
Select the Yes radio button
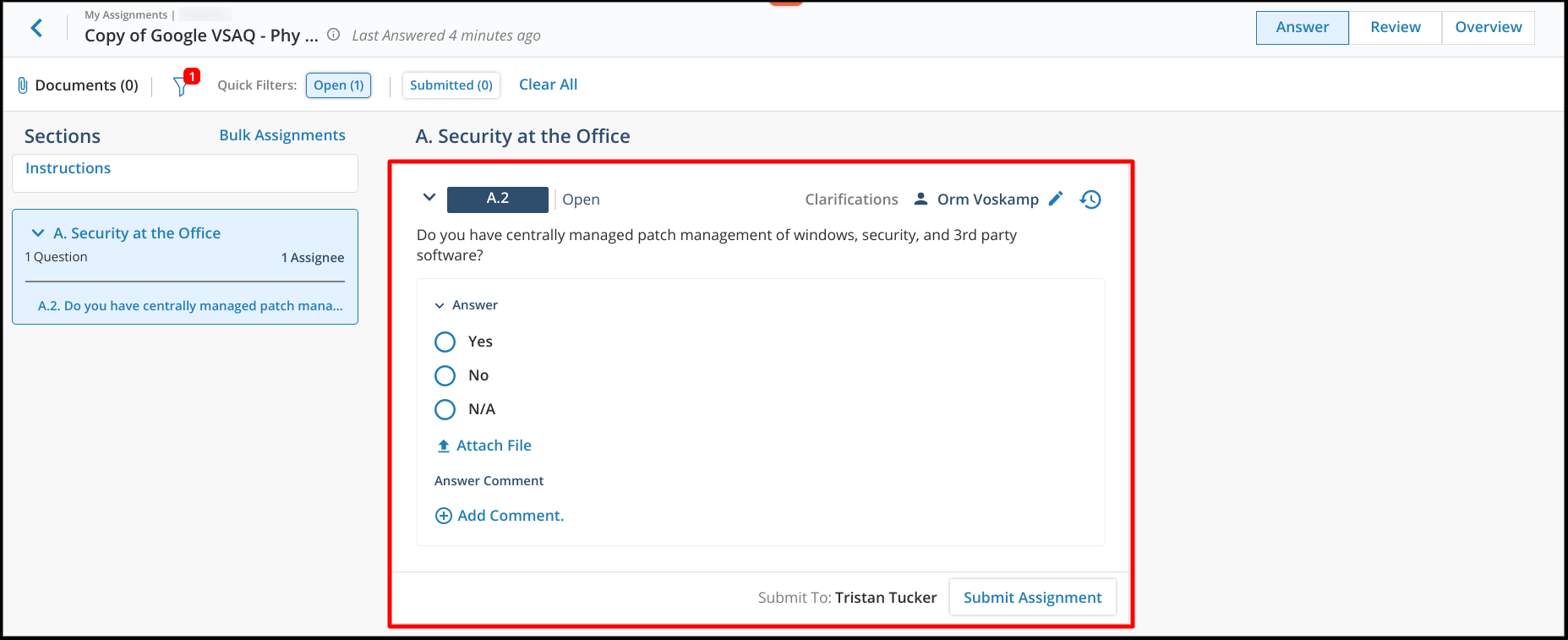pos(445,342)
